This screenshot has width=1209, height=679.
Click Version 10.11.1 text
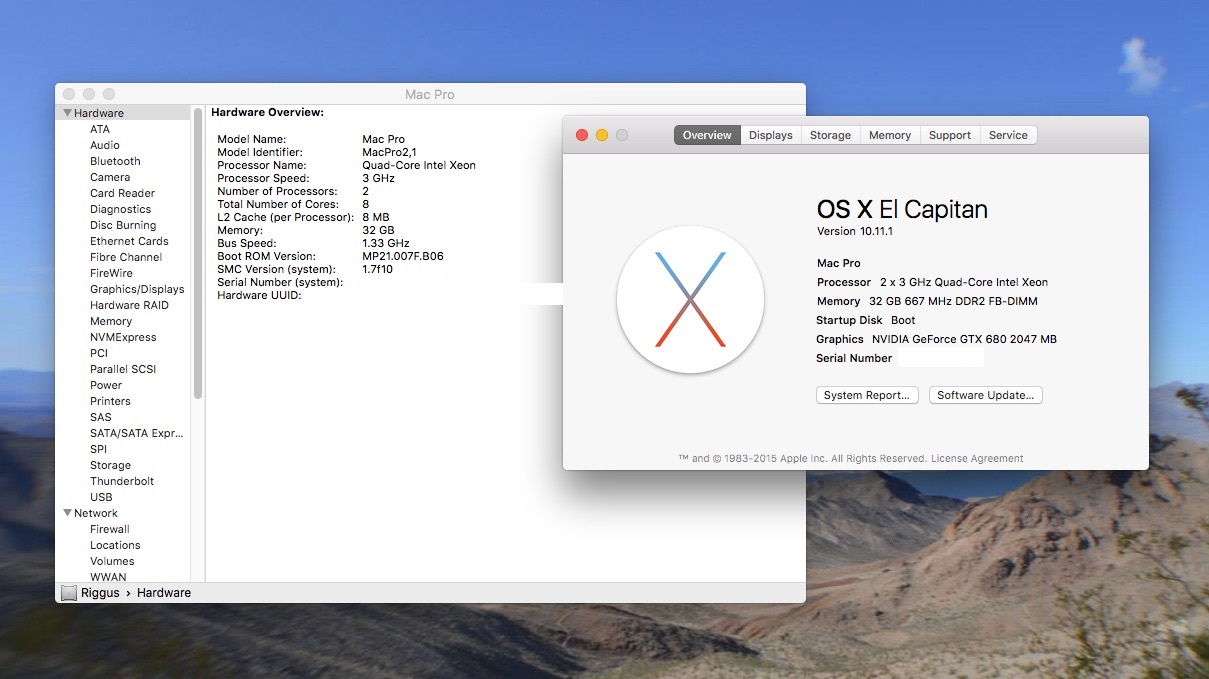point(856,231)
